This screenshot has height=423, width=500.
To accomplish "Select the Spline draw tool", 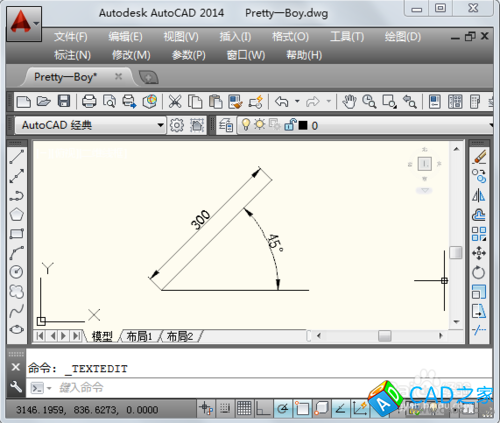I will (x=16, y=311).
